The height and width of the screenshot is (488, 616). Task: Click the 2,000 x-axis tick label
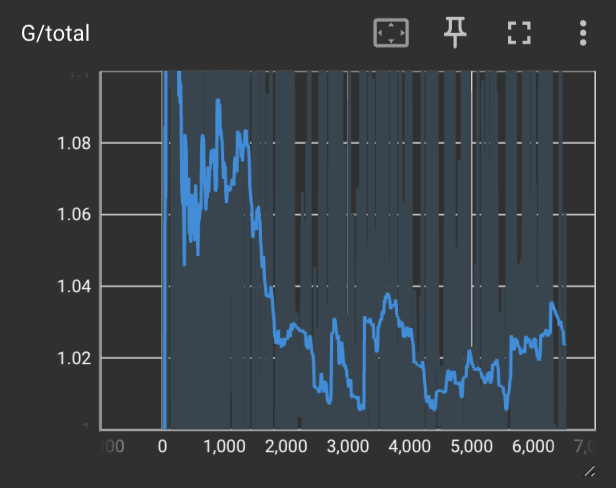286,446
